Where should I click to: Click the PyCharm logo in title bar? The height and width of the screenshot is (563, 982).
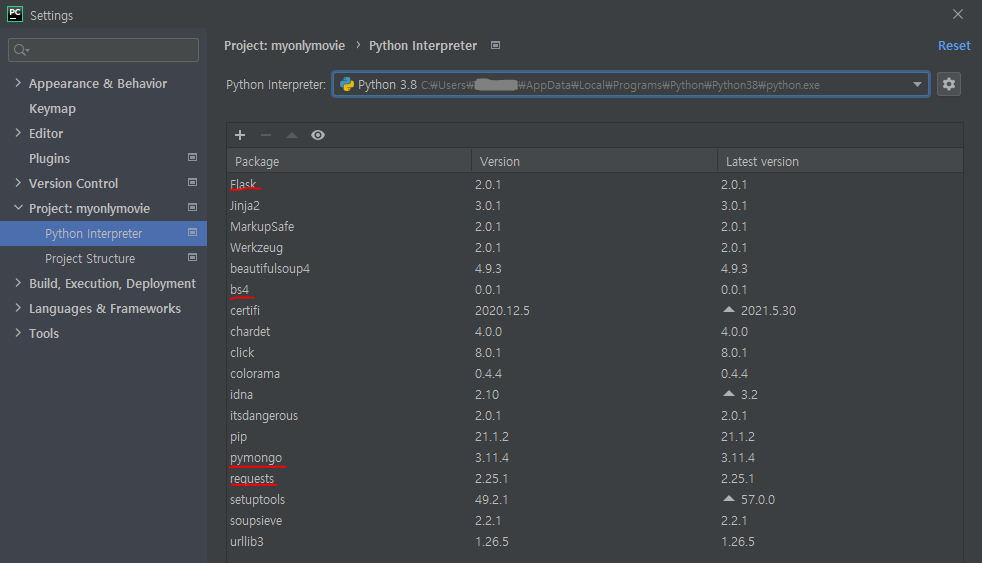[x=14, y=14]
